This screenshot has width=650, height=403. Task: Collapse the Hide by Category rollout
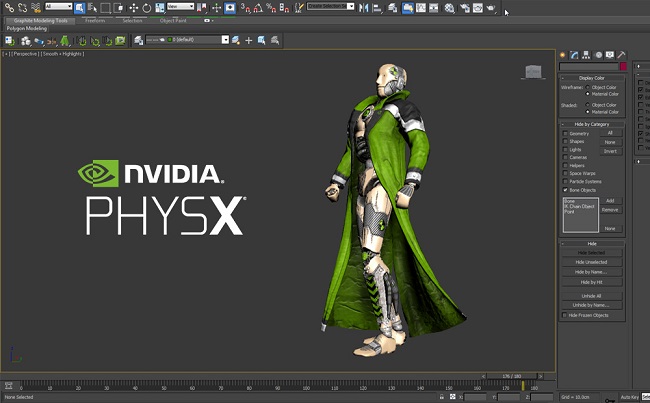pos(592,124)
